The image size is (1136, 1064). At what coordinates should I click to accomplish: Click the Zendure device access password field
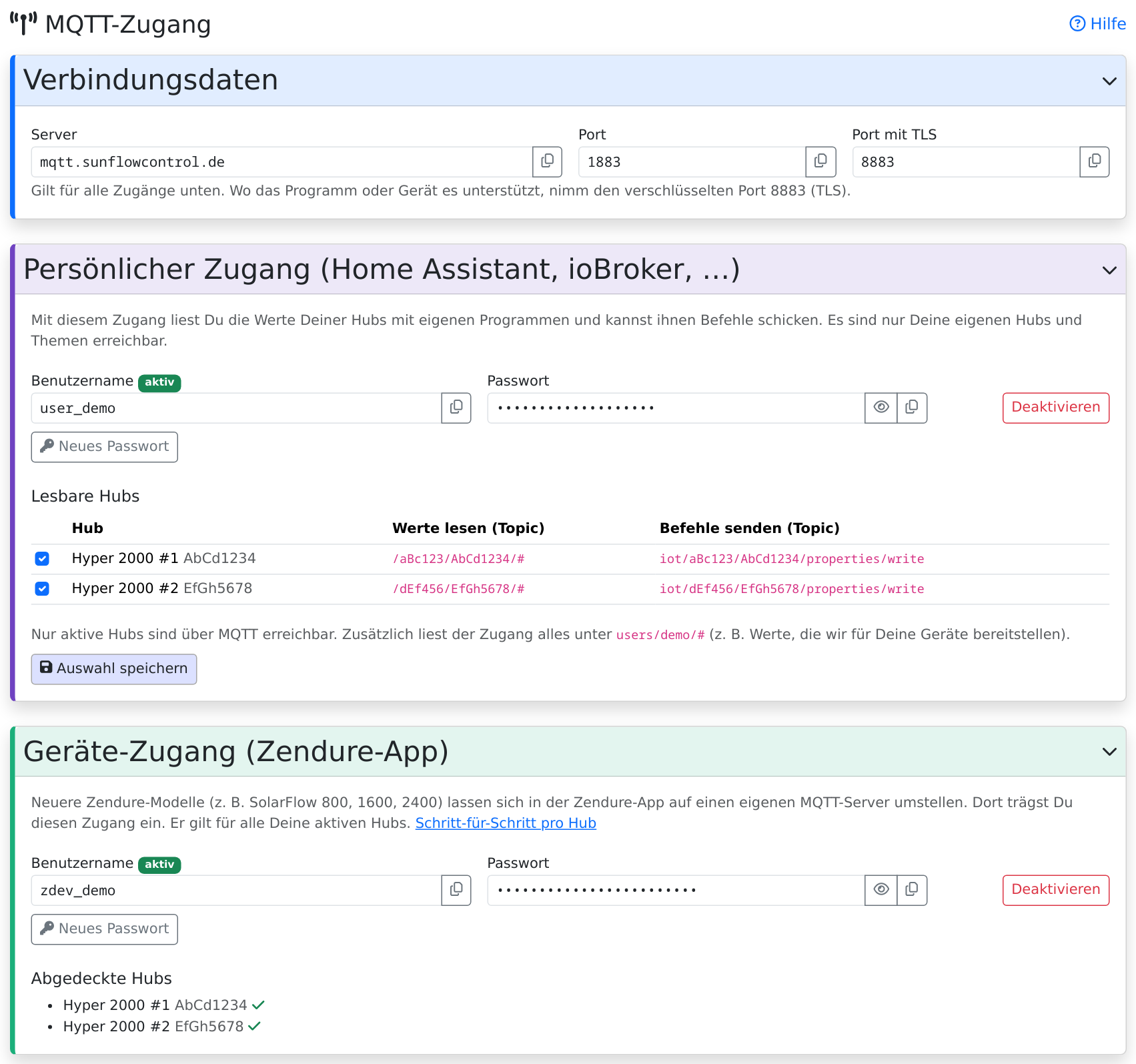[x=676, y=890]
